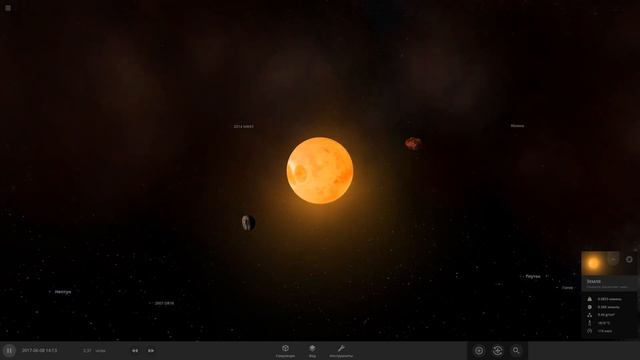Open the Симуляция menu
Screen dimensions: 640x360
[x=285, y=351]
